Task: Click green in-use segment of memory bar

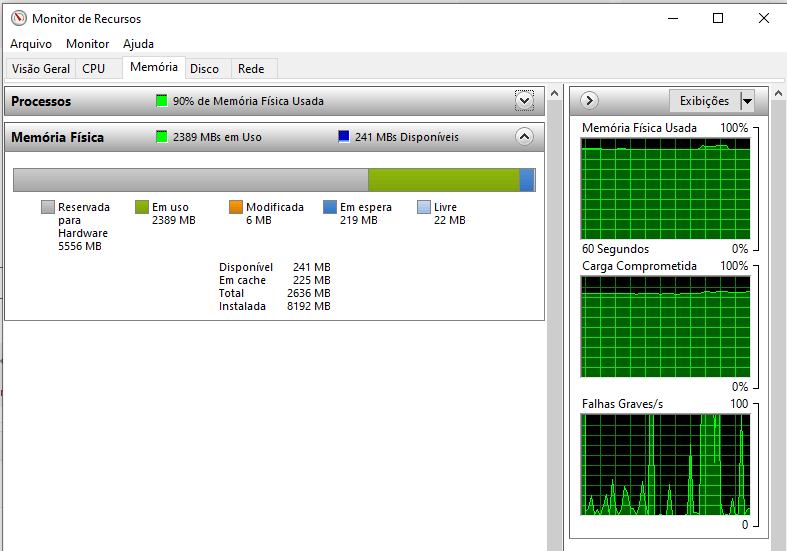Action: pyautogui.click(x=444, y=180)
